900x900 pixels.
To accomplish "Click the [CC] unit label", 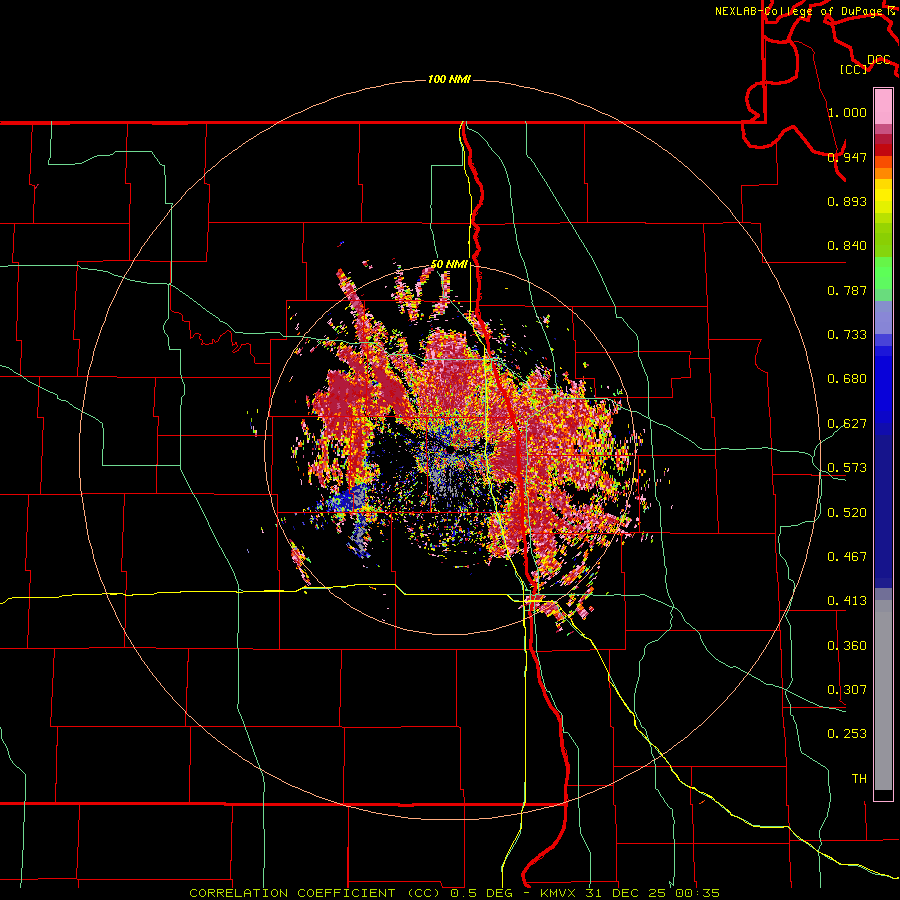I will click(x=854, y=69).
